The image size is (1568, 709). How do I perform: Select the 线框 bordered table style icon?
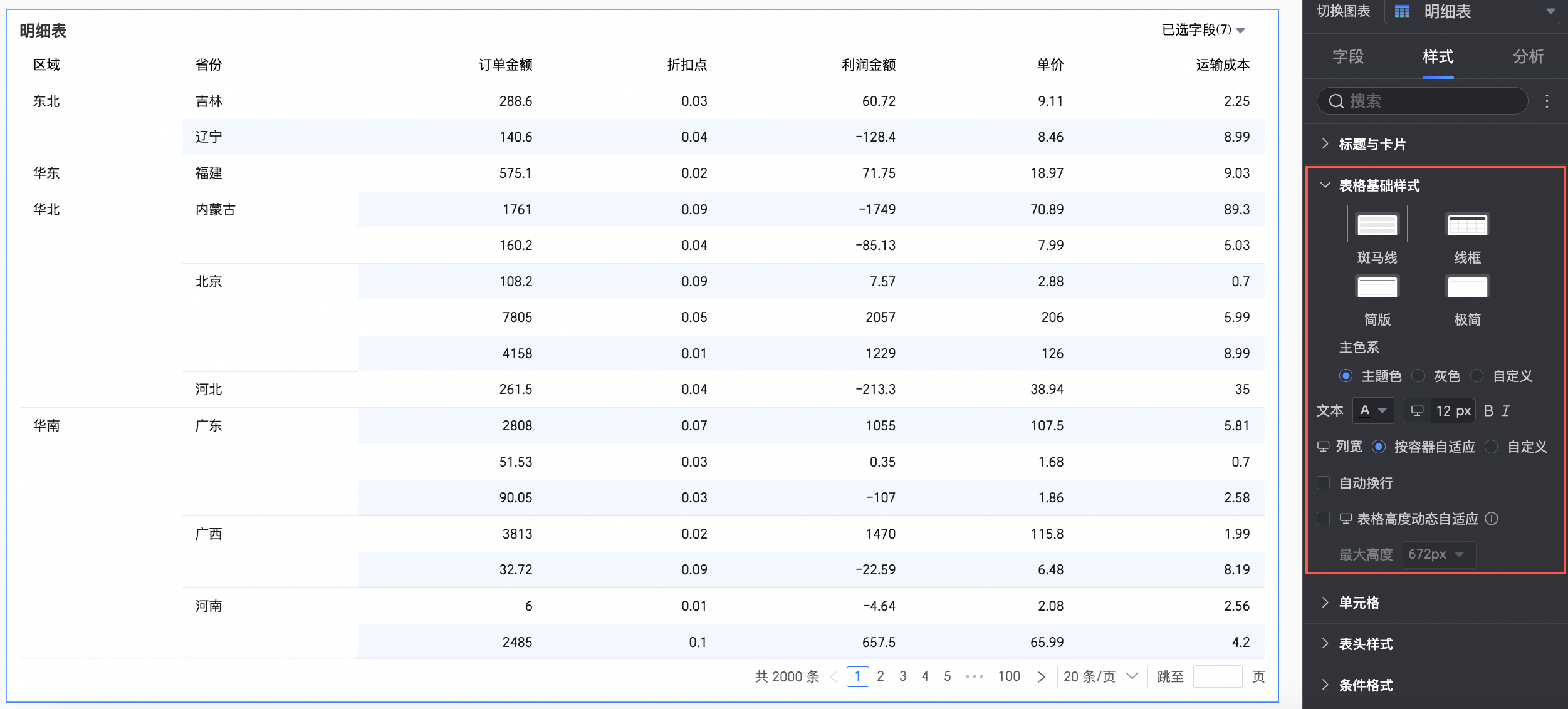coord(1466,224)
